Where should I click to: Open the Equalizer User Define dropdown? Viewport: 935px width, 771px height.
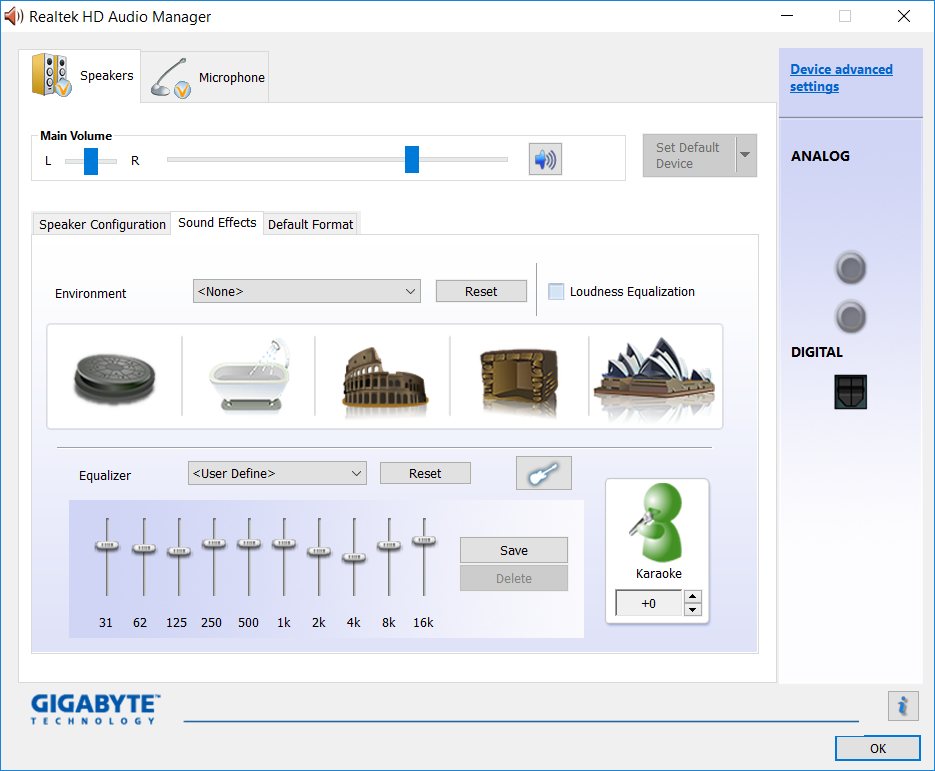click(277, 473)
